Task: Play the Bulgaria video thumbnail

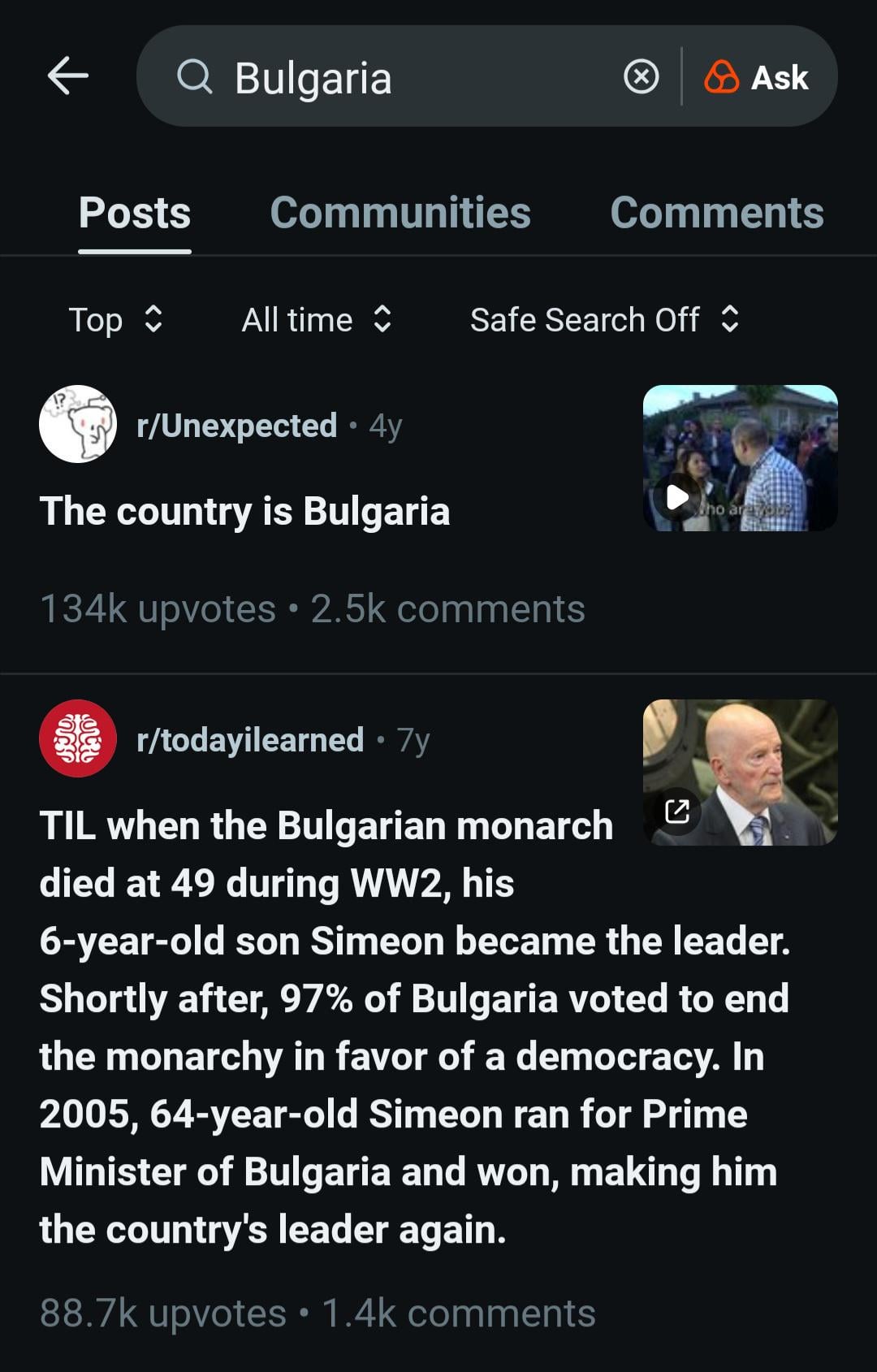Action: [677, 496]
